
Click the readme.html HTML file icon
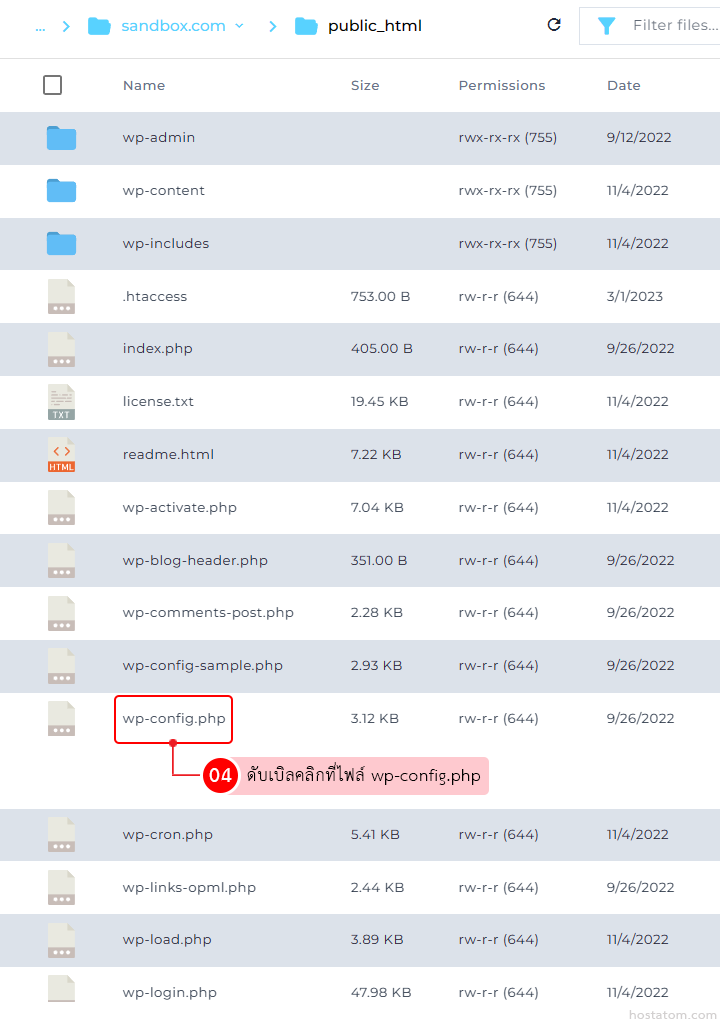(61, 455)
